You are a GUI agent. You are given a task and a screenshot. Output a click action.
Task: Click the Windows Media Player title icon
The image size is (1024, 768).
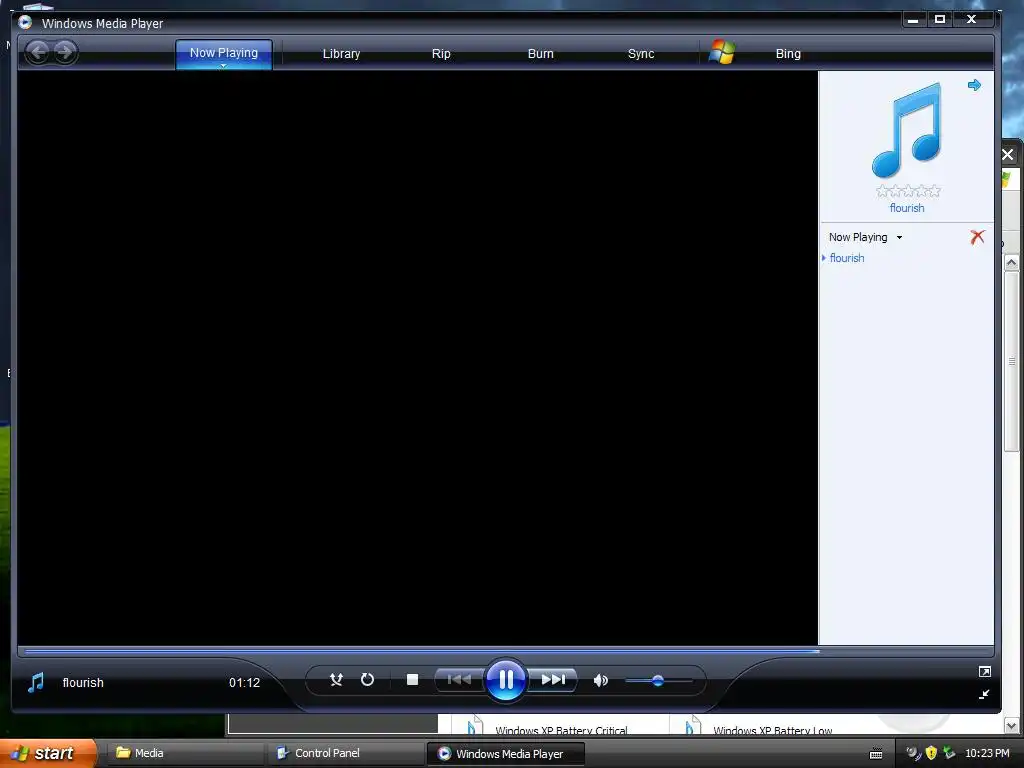pyautogui.click(x=25, y=23)
